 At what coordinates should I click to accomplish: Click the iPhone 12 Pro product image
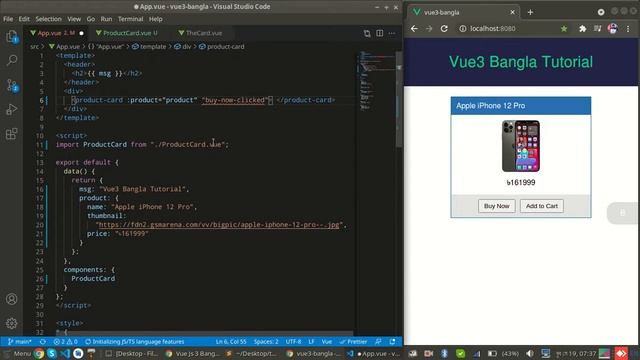521,146
